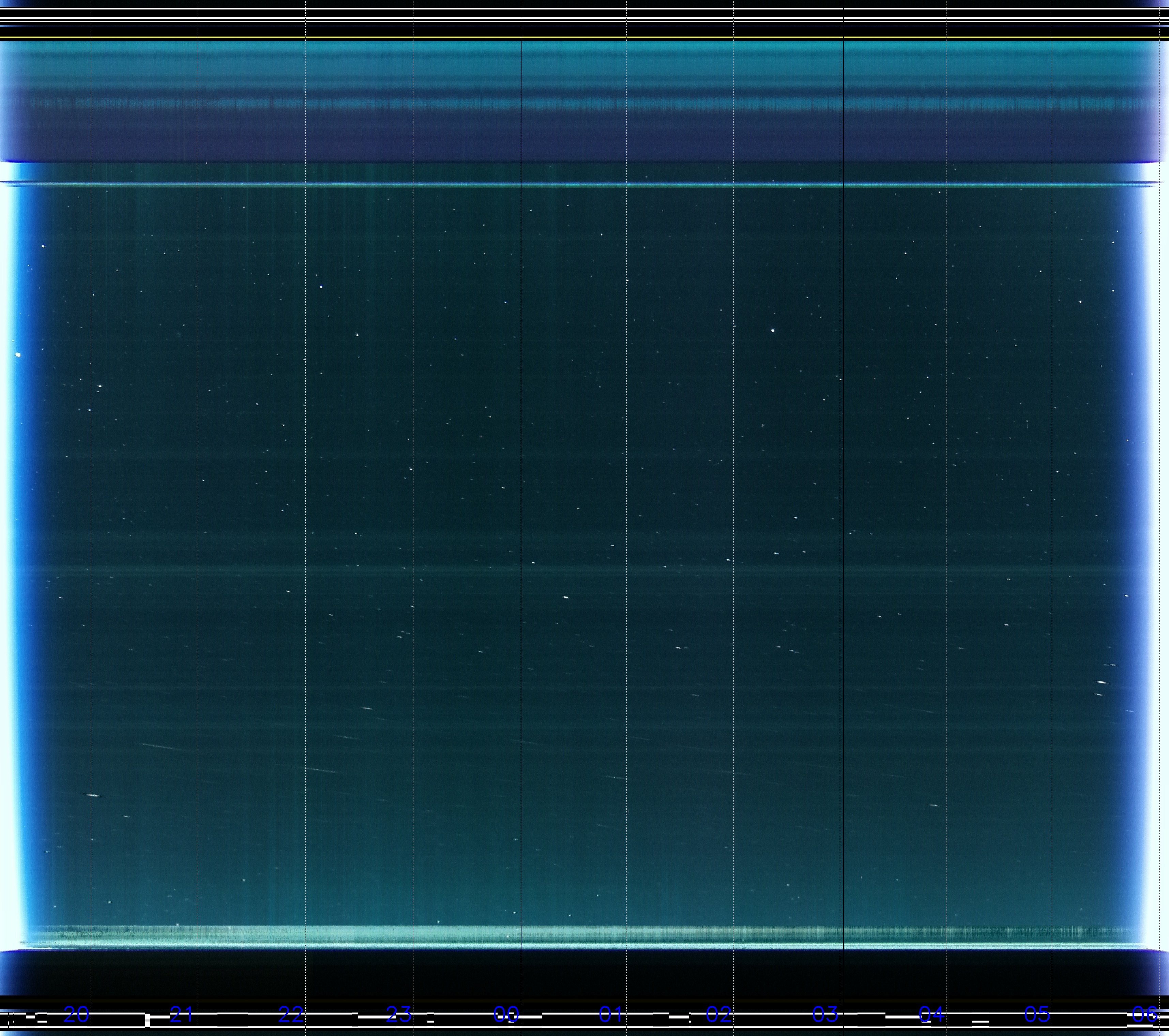
Task: Click the bright star just right of the 22 gridline
Action: pyautogui.click(x=321, y=287)
